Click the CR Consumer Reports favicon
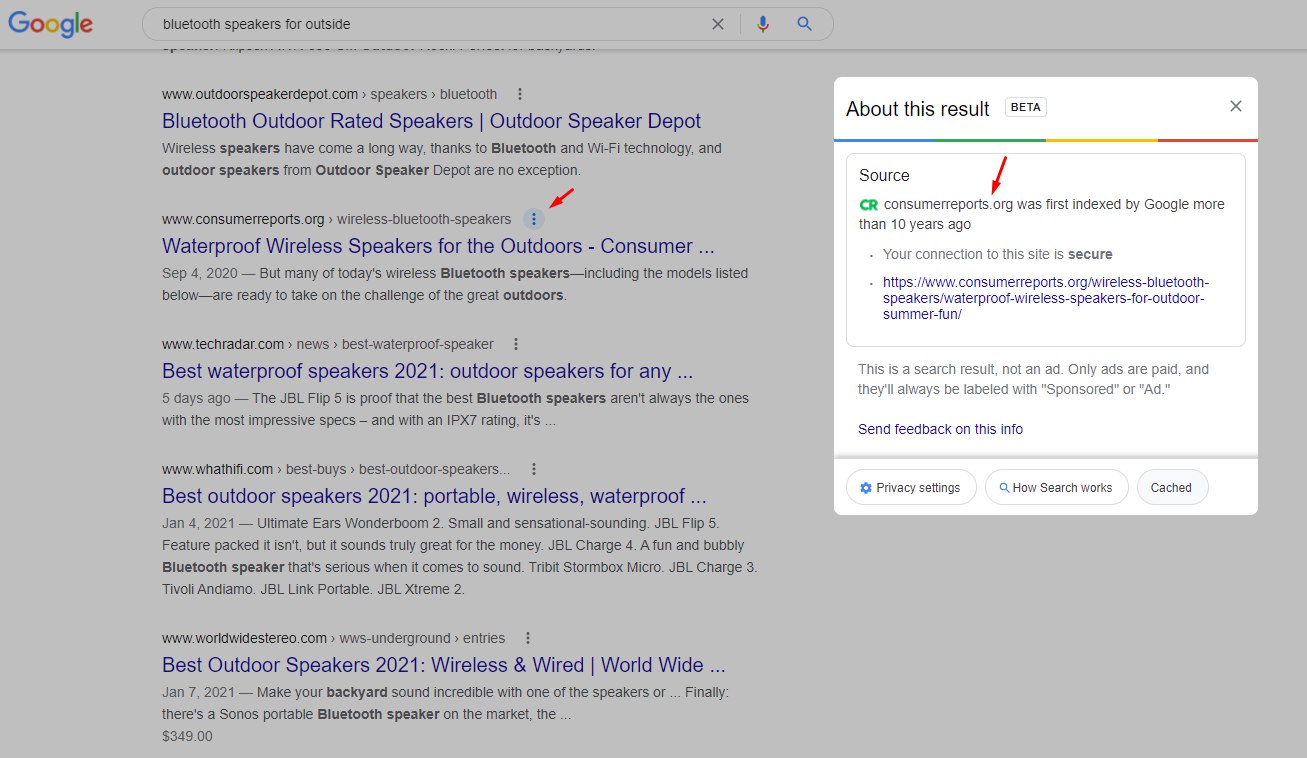The image size is (1307, 758). [x=869, y=204]
